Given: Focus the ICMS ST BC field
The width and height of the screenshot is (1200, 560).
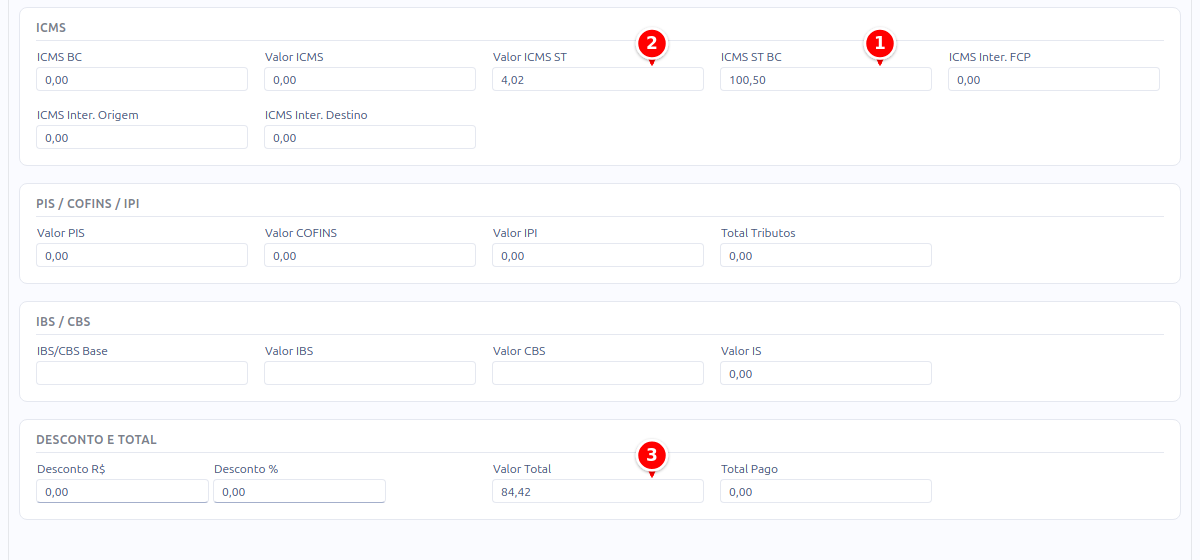Looking at the screenshot, I should pos(826,79).
